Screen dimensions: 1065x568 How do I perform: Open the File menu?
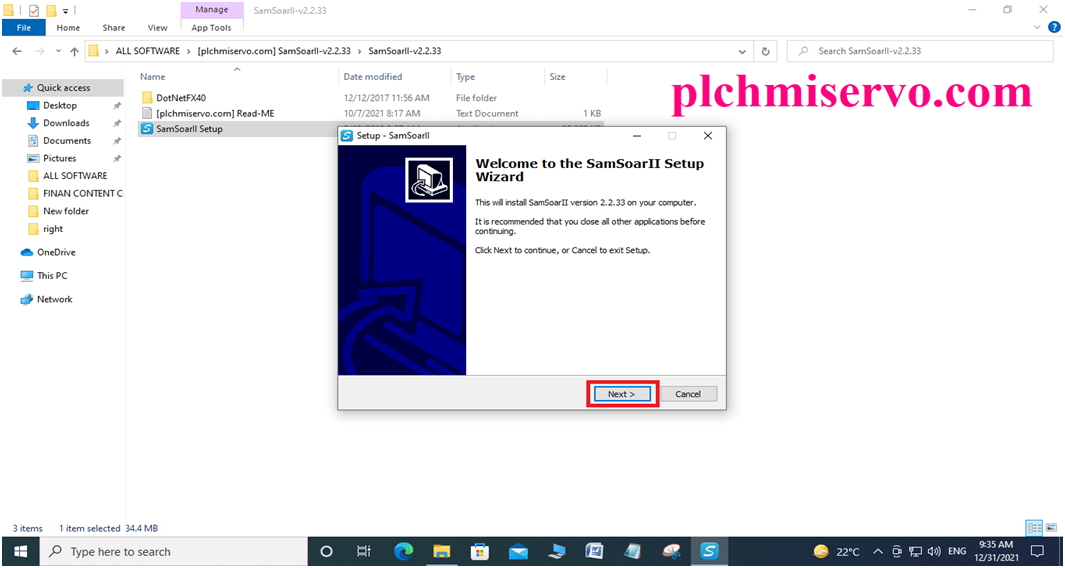click(23, 28)
